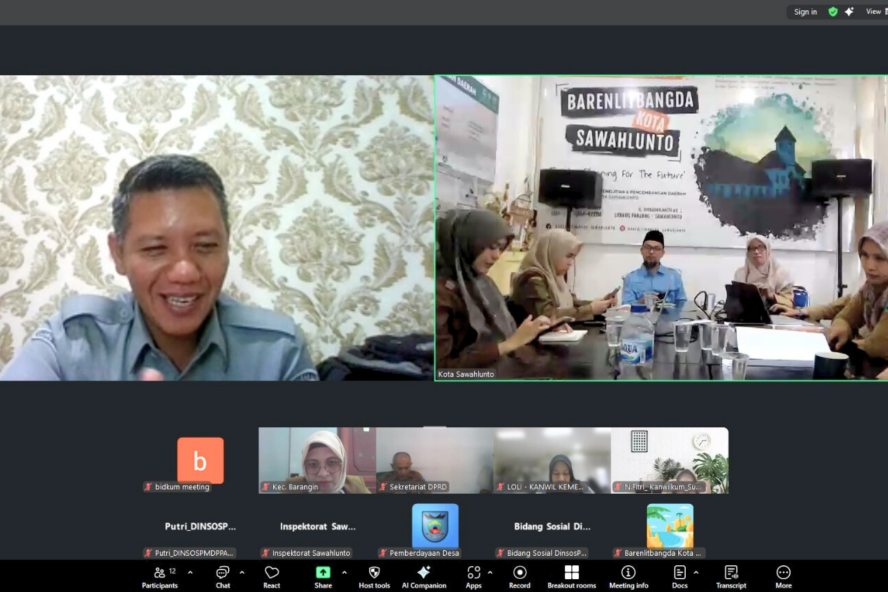This screenshot has width=888, height=592.
Task: Open the Chat panel
Action: point(222,576)
